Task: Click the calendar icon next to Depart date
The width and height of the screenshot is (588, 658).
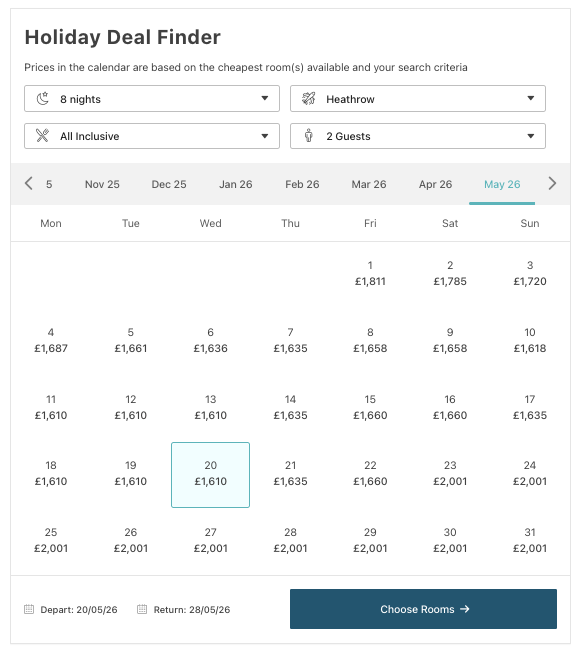Action: [x=29, y=609]
